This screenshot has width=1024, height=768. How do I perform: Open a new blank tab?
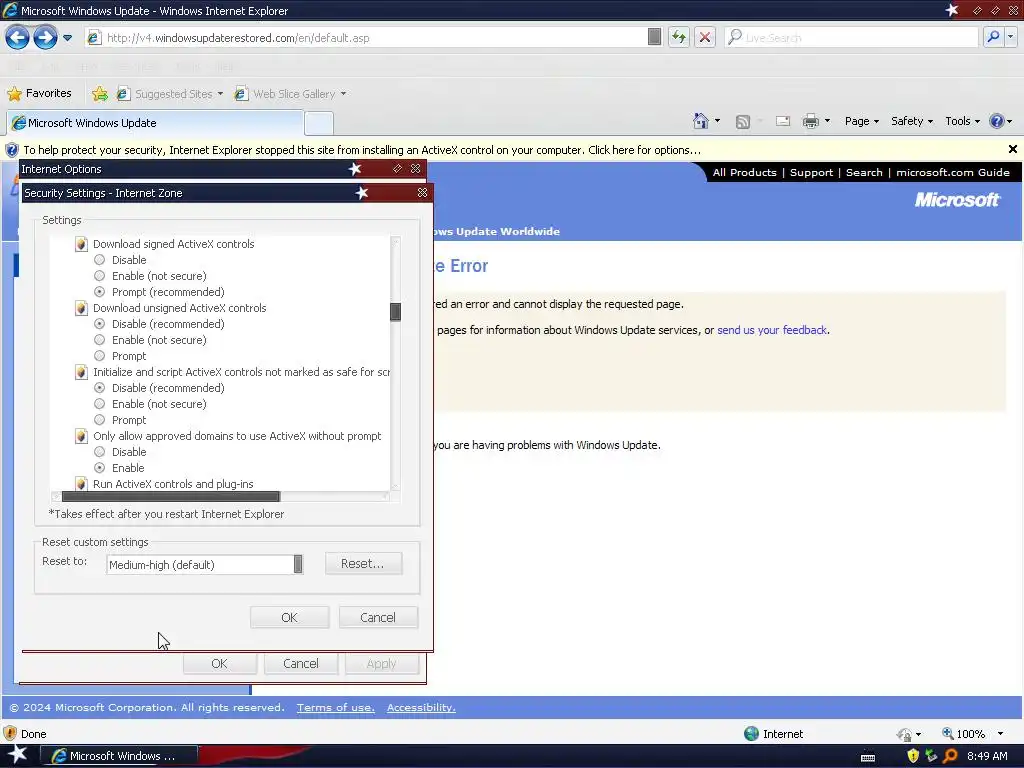coord(319,123)
